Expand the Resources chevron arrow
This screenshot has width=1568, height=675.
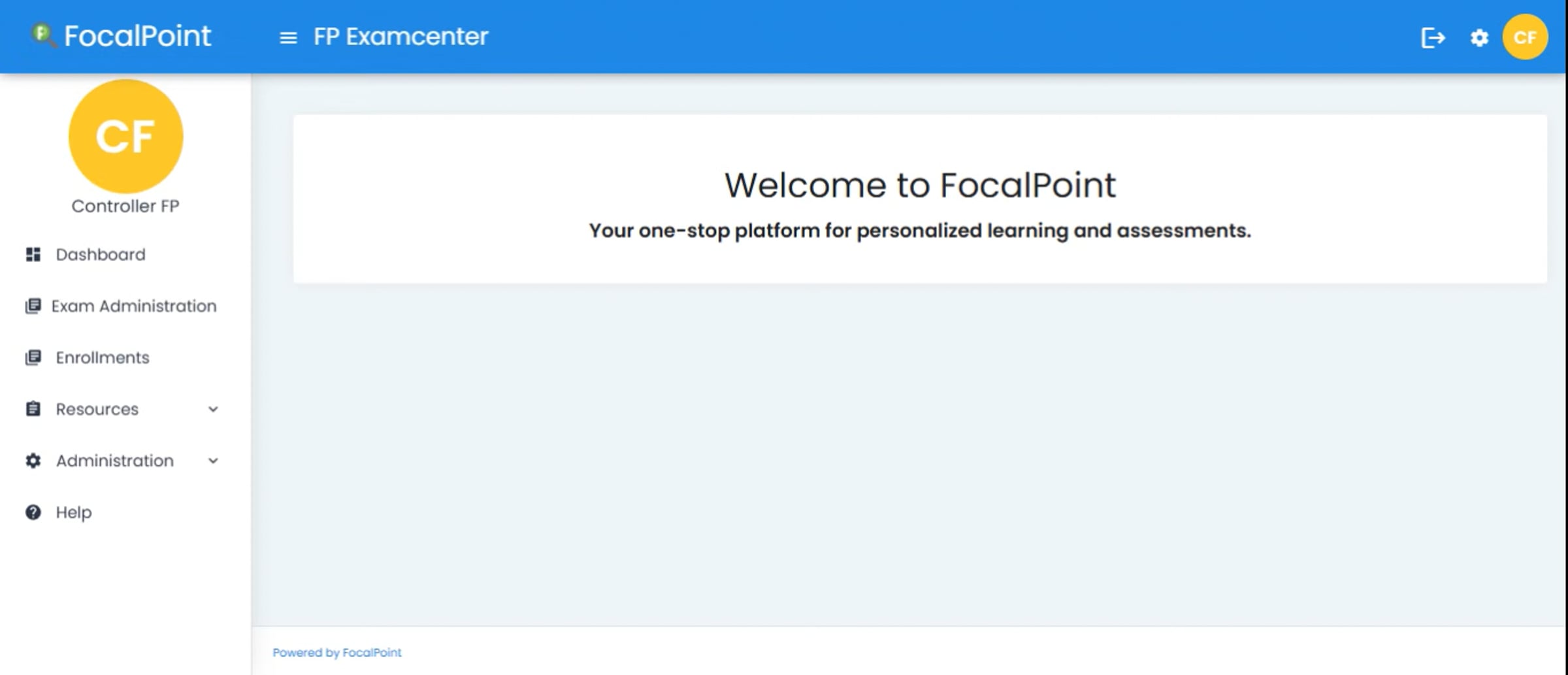click(213, 410)
